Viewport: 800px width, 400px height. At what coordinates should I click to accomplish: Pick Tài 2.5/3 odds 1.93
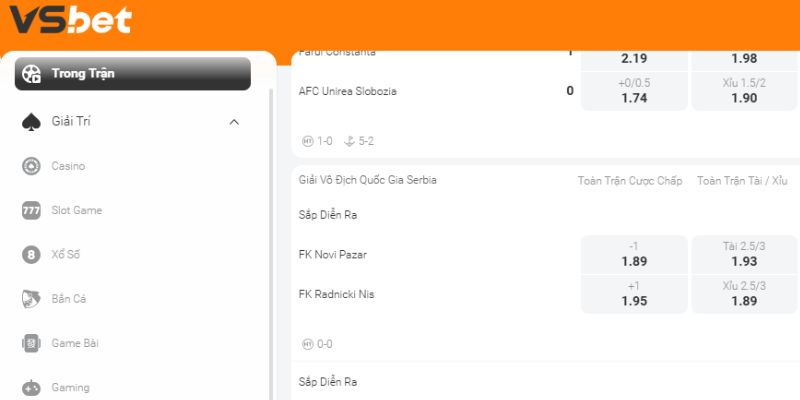745,254
